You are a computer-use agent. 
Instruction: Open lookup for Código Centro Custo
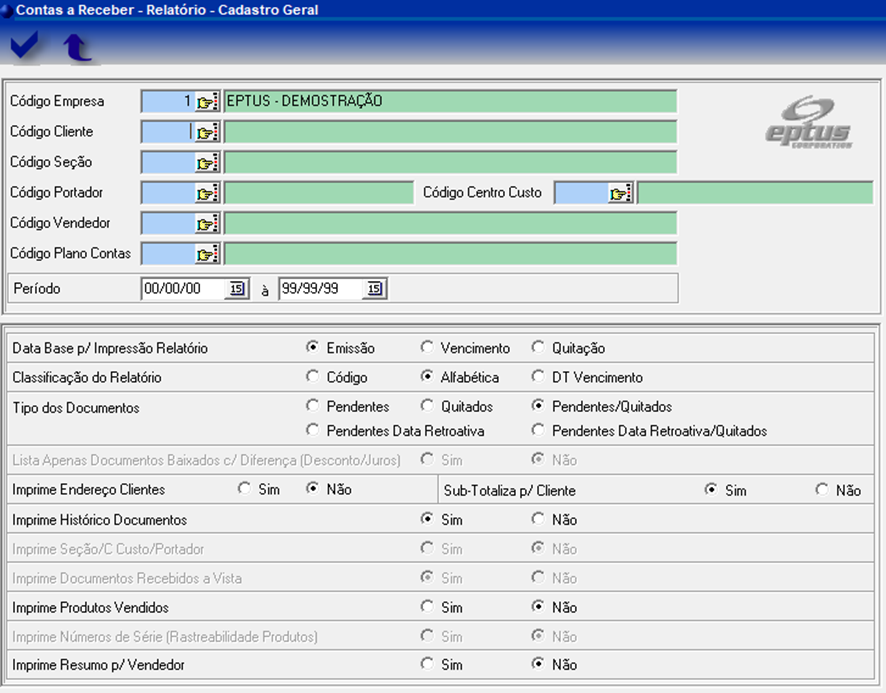click(x=621, y=193)
